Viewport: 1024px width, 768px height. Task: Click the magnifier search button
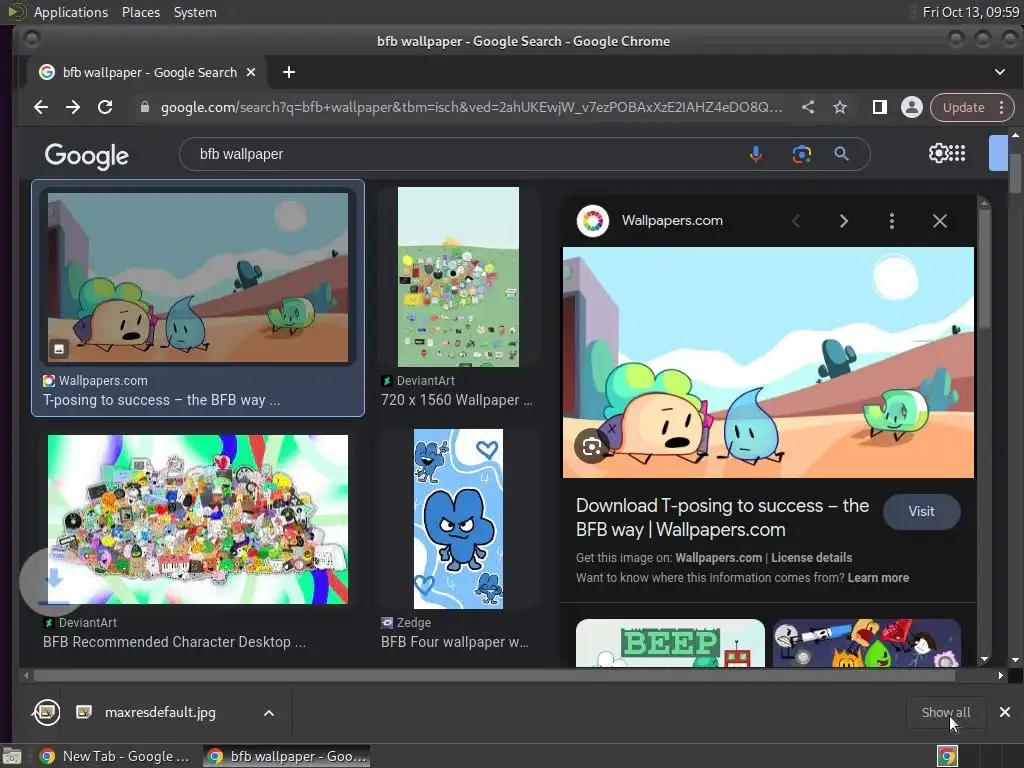842,154
